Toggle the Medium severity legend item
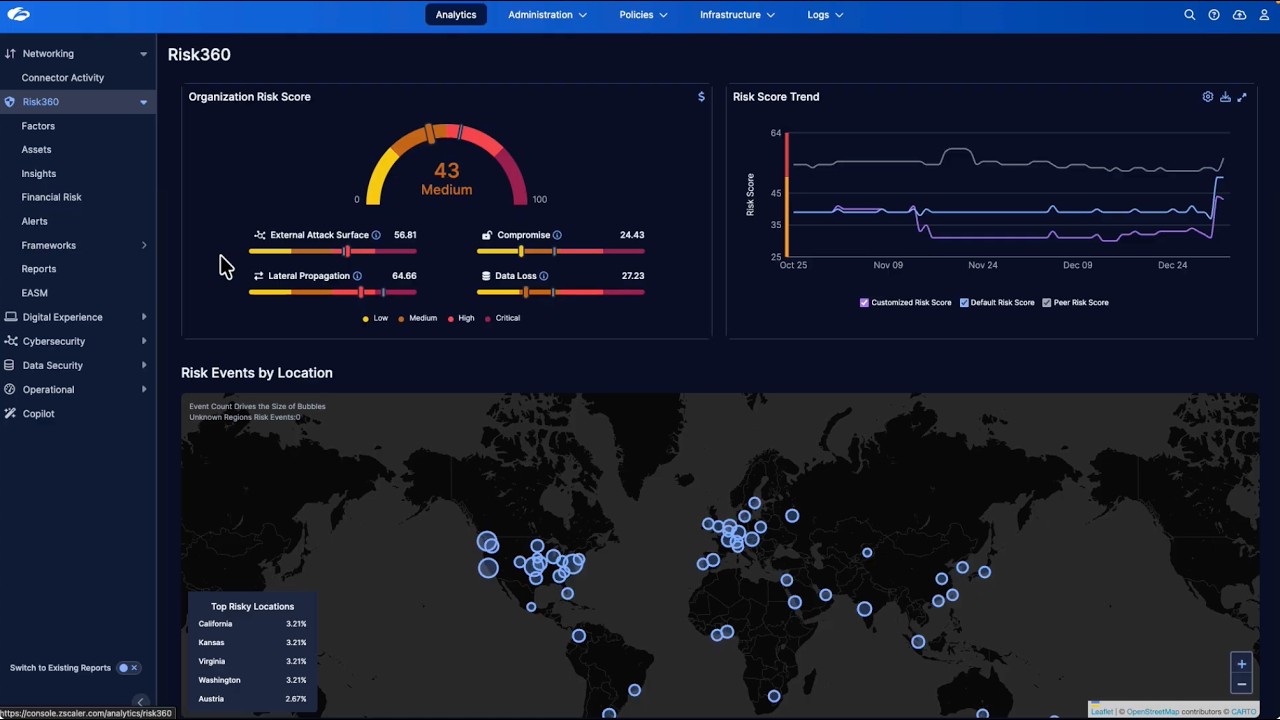The width and height of the screenshot is (1280, 720). tap(418, 318)
